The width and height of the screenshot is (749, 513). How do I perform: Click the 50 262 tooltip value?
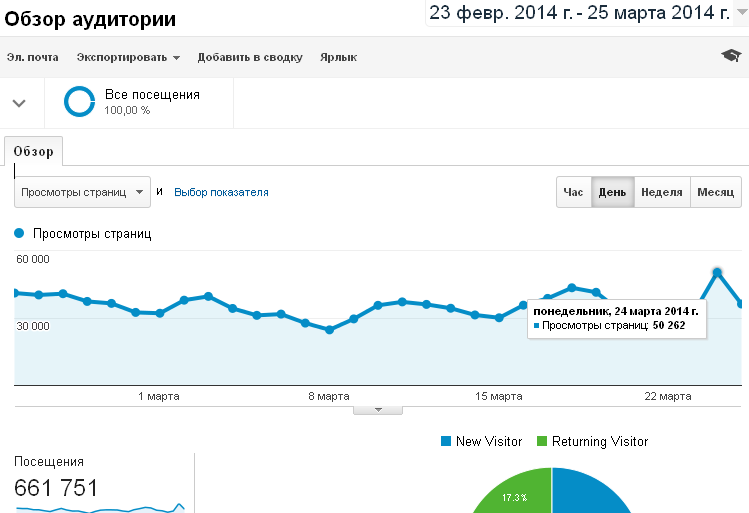point(669,325)
